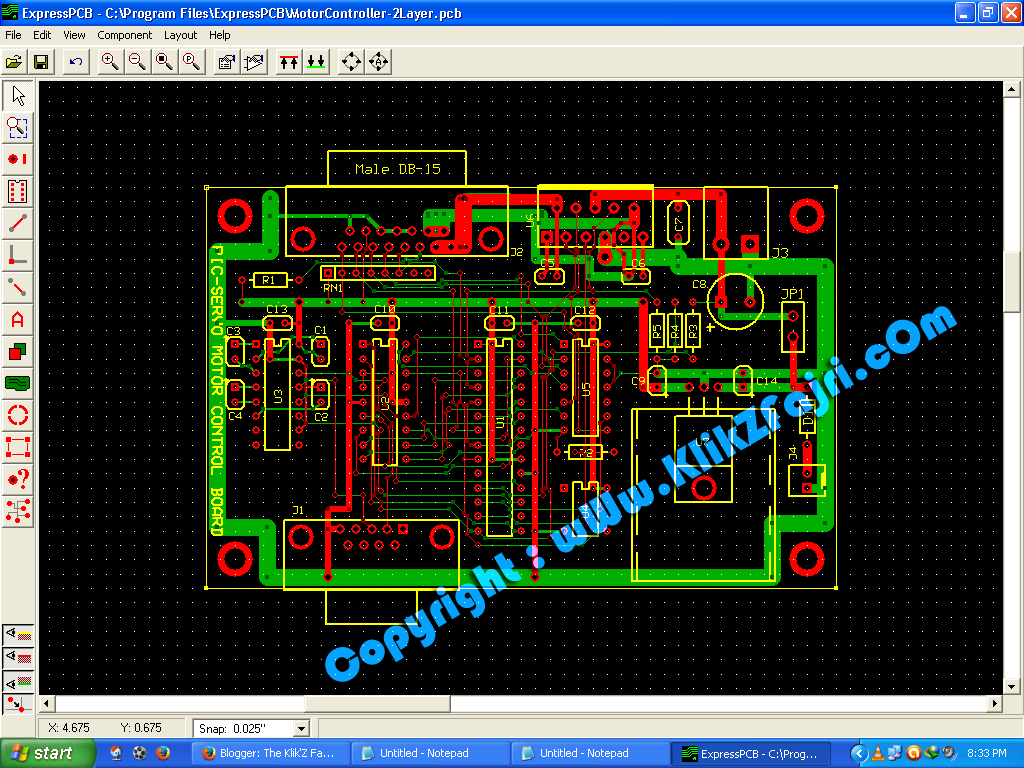Select the zoom-to-area tool
1024x768 pixels.
18,128
